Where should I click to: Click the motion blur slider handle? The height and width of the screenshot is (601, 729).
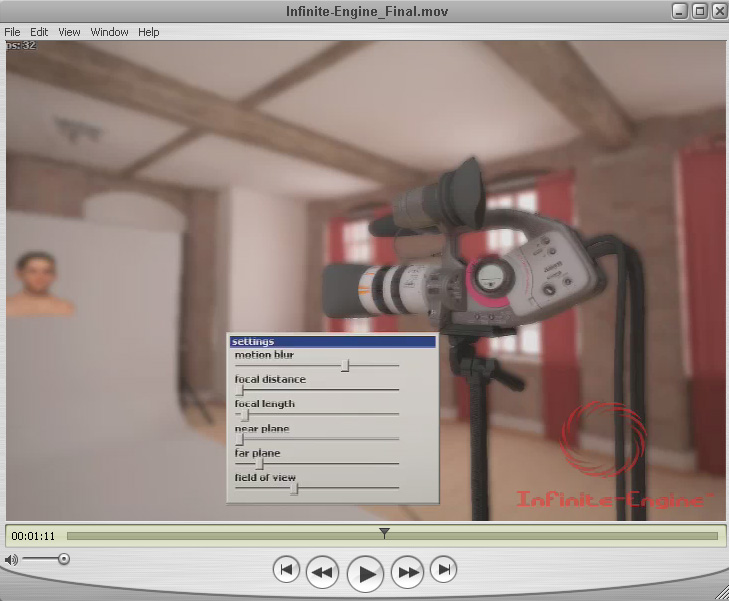coord(345,366)
